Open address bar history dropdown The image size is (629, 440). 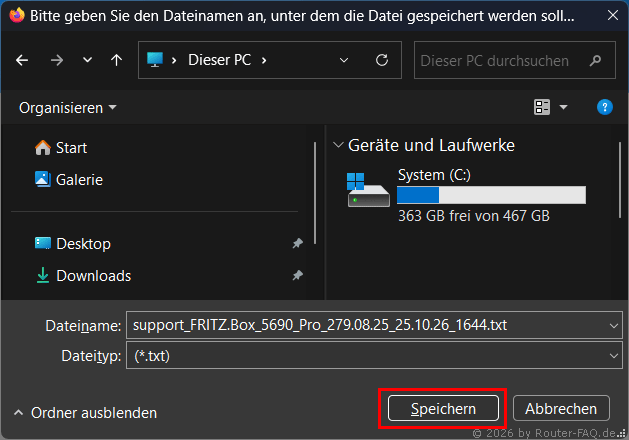344,61
